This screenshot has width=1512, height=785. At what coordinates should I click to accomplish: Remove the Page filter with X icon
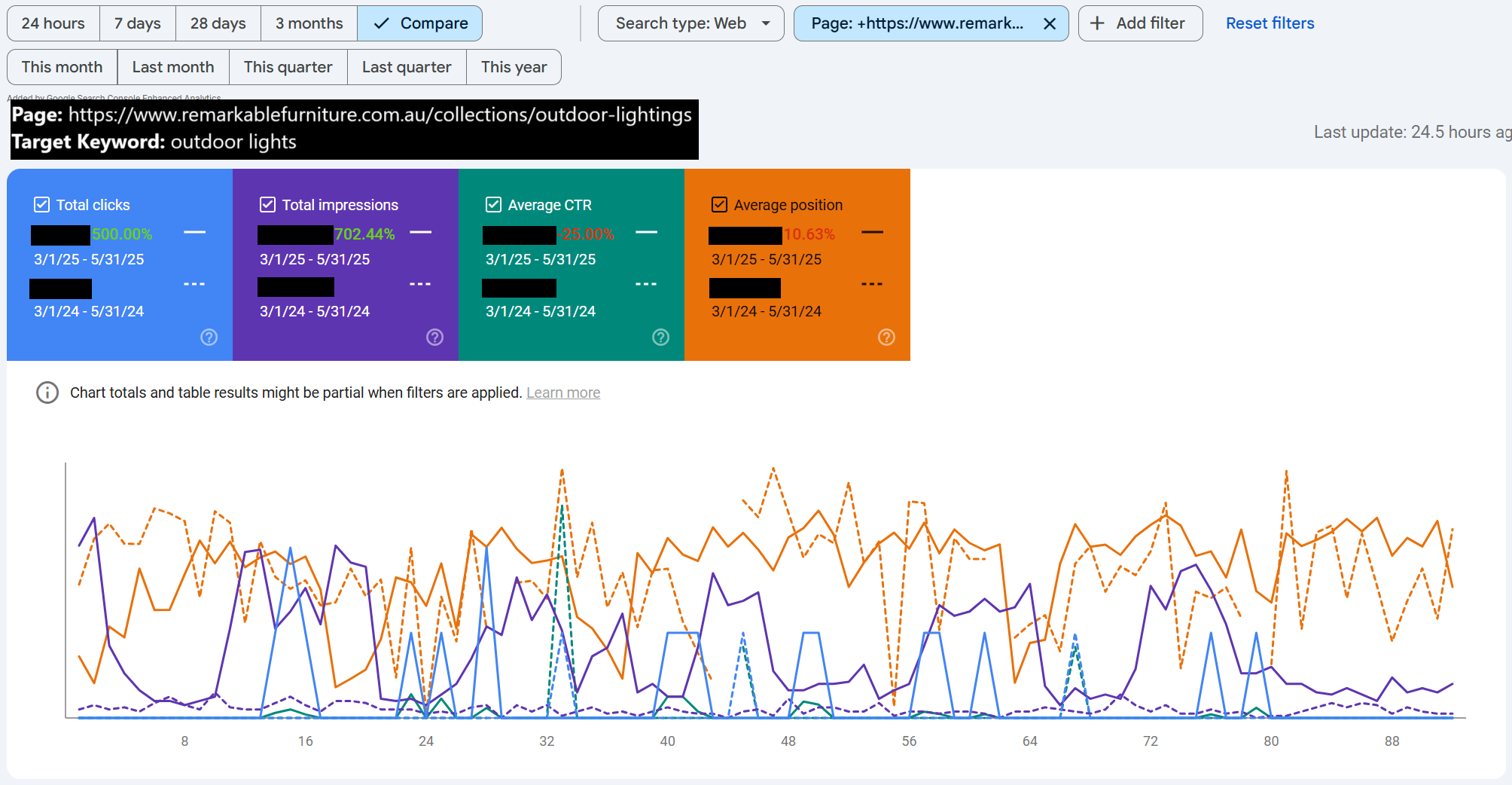coord(1050,24)
